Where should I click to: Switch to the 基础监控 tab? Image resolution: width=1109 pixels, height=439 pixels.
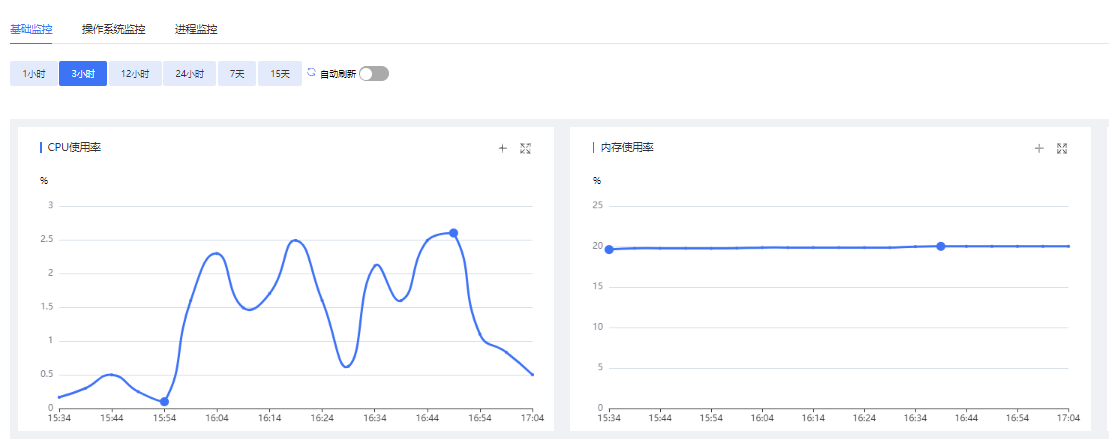[x=31, y=29]
